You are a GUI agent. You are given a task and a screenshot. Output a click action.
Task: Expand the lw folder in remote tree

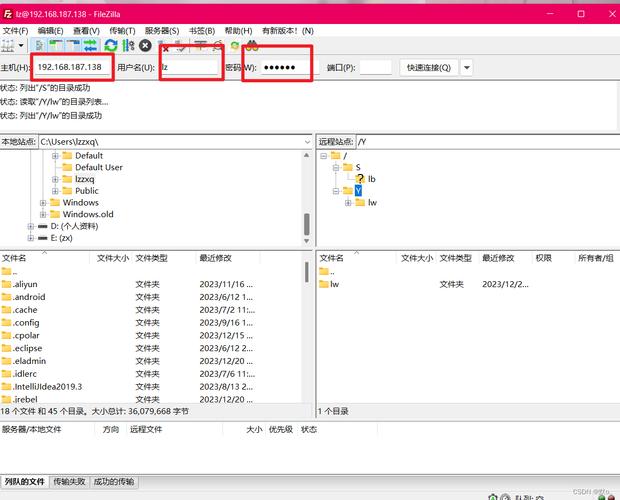pyautogui.click(x=348, y=203)
